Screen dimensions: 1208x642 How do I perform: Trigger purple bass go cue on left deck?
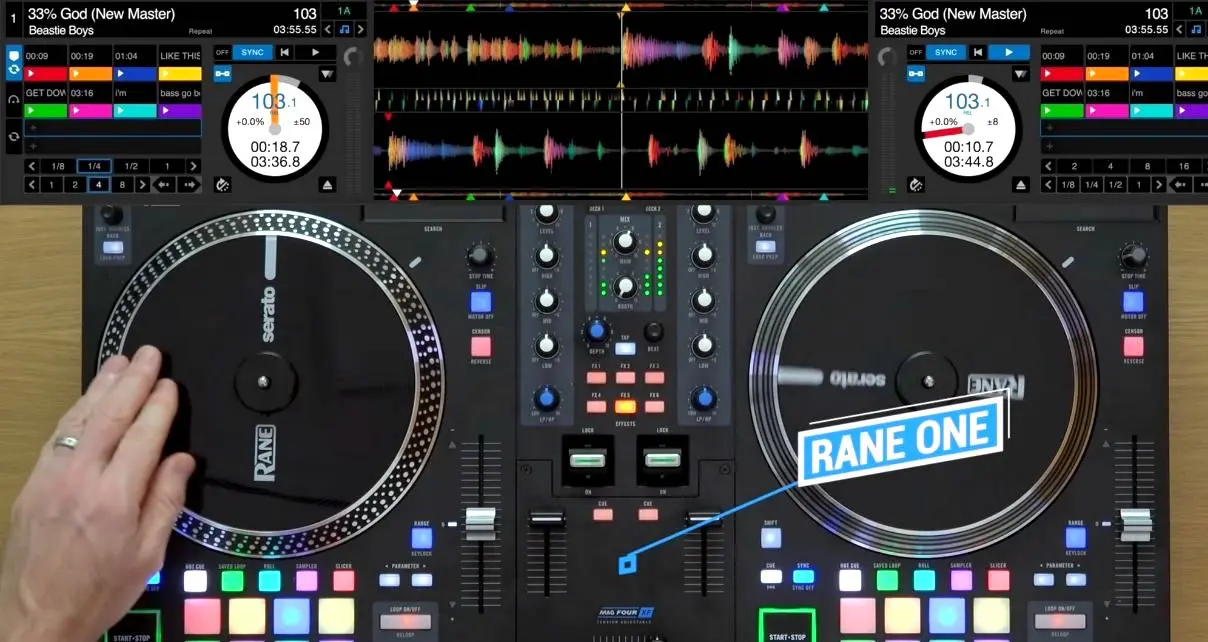(x=180, y=111)
